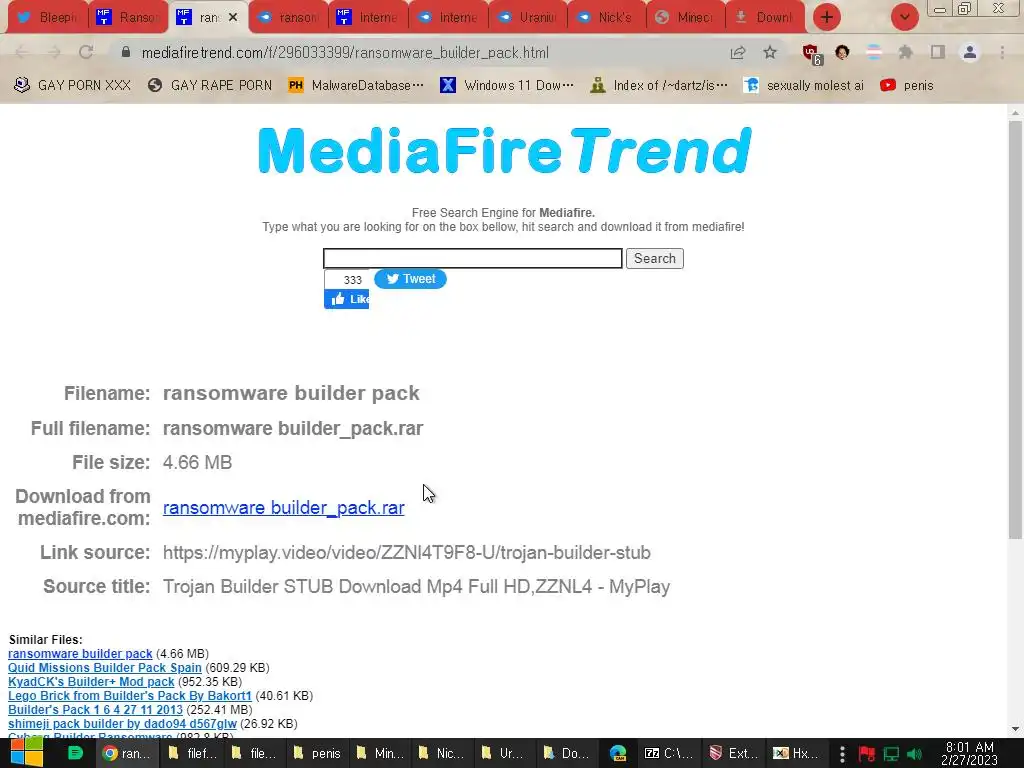Switch to the Downloads tab

(765, 17)
